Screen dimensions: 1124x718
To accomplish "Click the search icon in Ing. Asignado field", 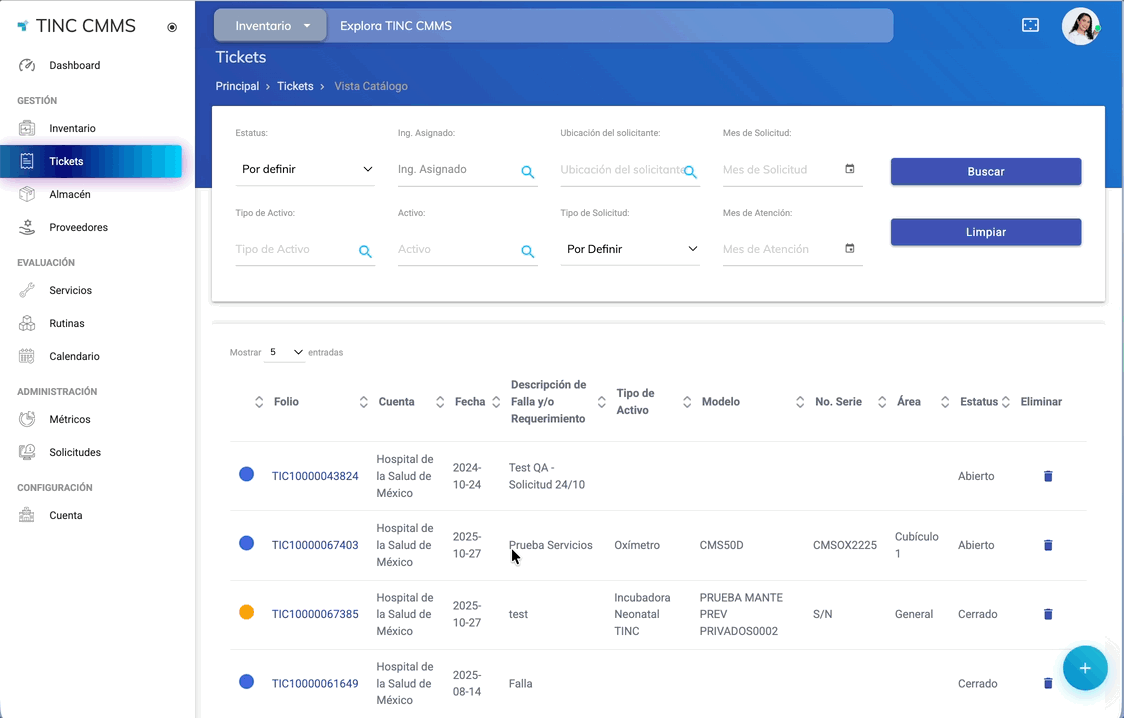I will tap(527, 172).
